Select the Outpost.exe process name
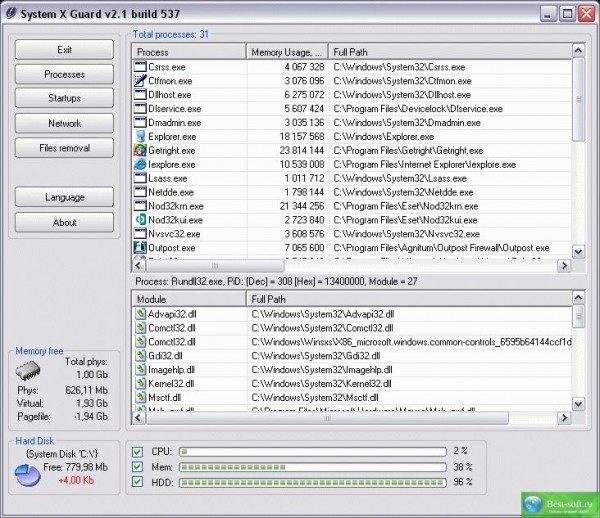The width and height of the screenshot is (600, 518). [172, 248]
